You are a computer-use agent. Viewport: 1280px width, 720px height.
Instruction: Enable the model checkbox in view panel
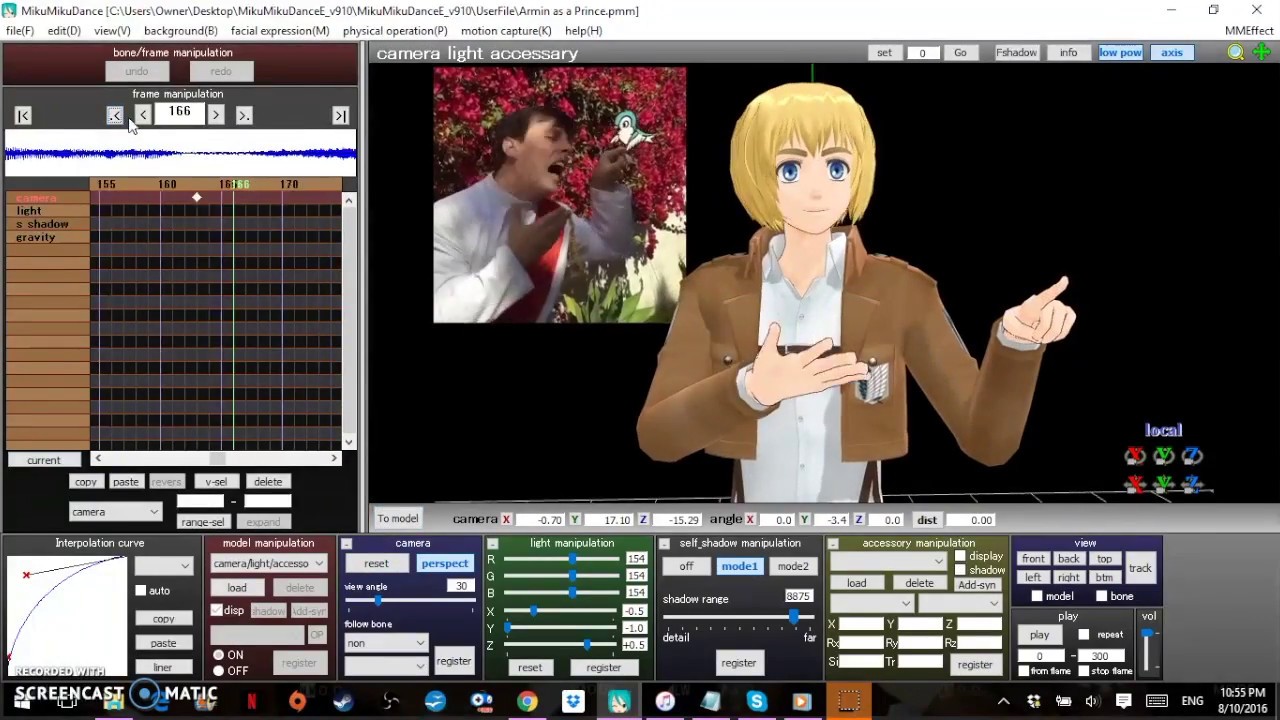(1037, 597)
